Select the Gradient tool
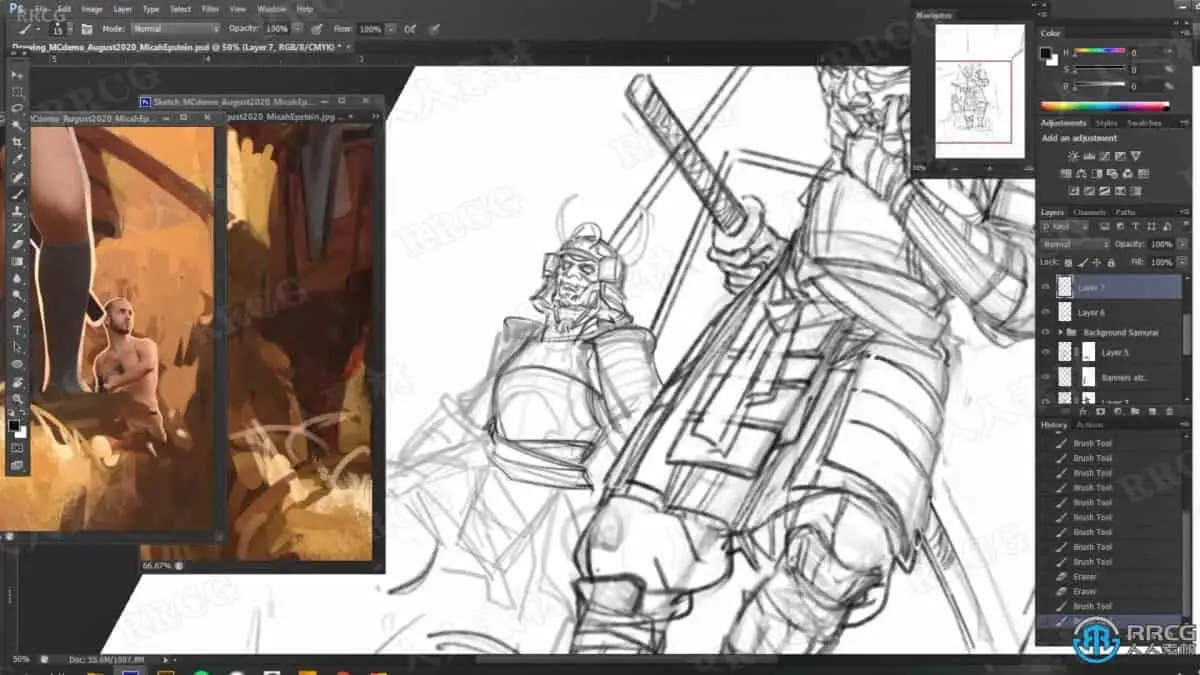The image size is (1200, 675). [18, 262]
